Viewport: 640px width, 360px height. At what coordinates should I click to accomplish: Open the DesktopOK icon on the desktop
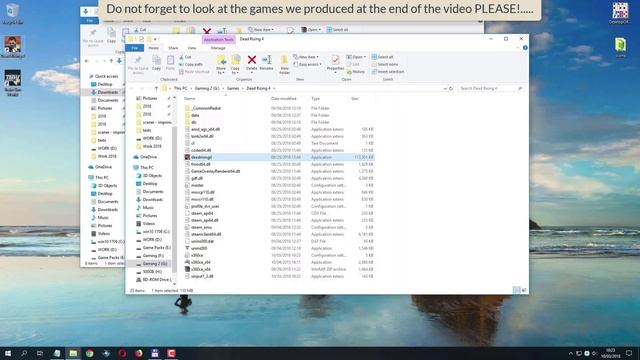(620, 13)
